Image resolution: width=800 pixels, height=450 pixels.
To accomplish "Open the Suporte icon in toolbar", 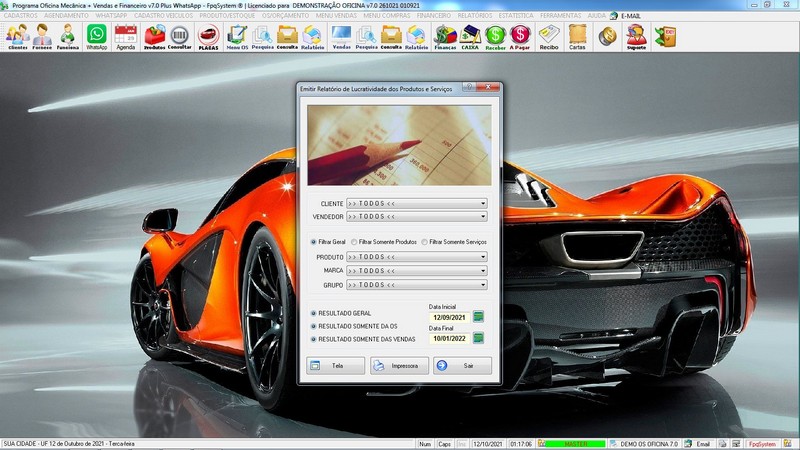I will pos(635,37).
